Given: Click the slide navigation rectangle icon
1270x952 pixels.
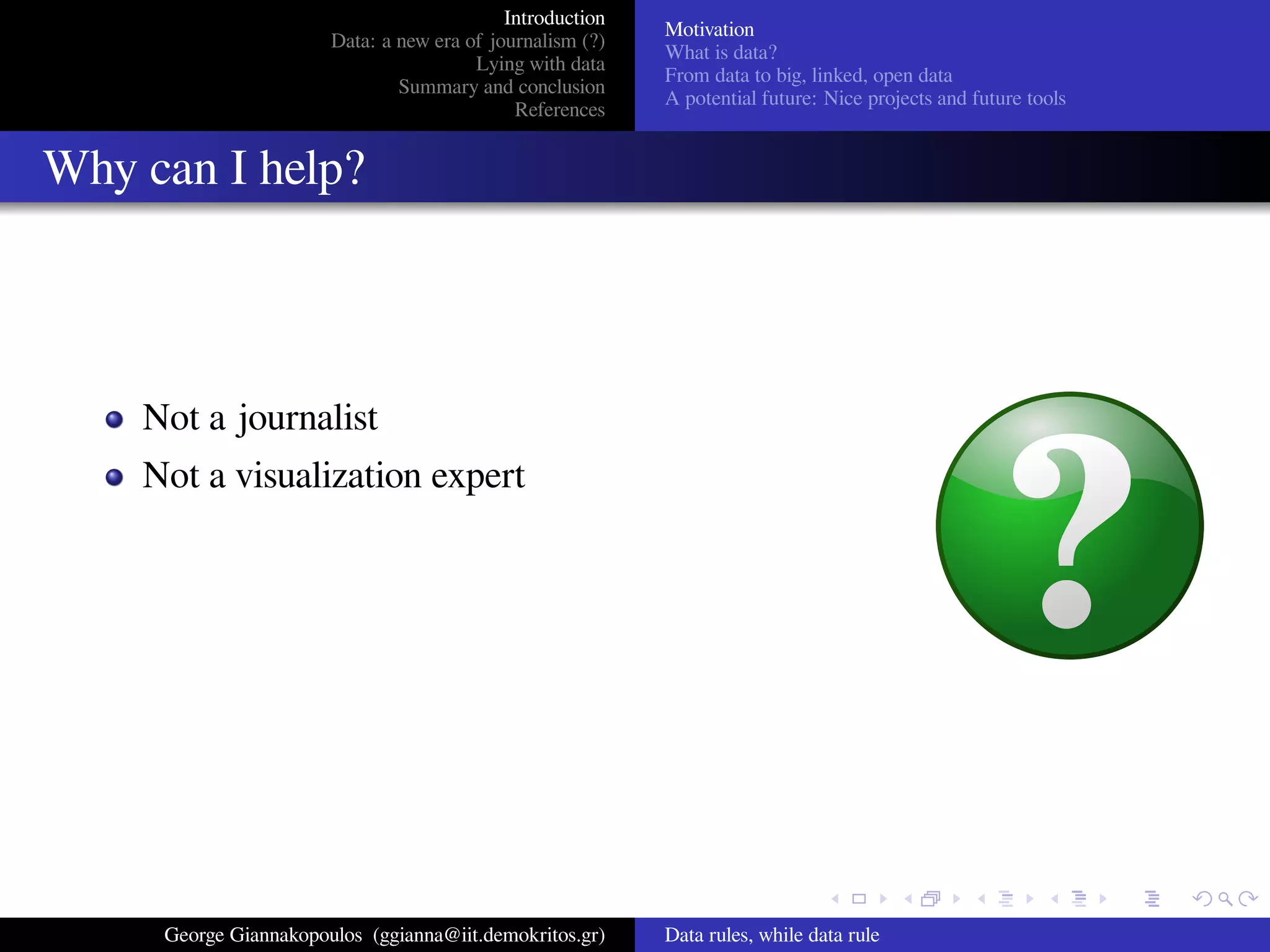Looking at the screenshot, I should click(x=859, y=899).
